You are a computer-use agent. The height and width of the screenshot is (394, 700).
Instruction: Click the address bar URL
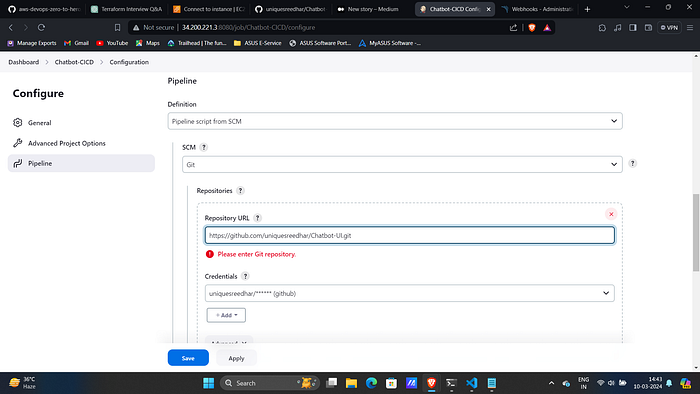pyautogui.click(x=248, y=27)
